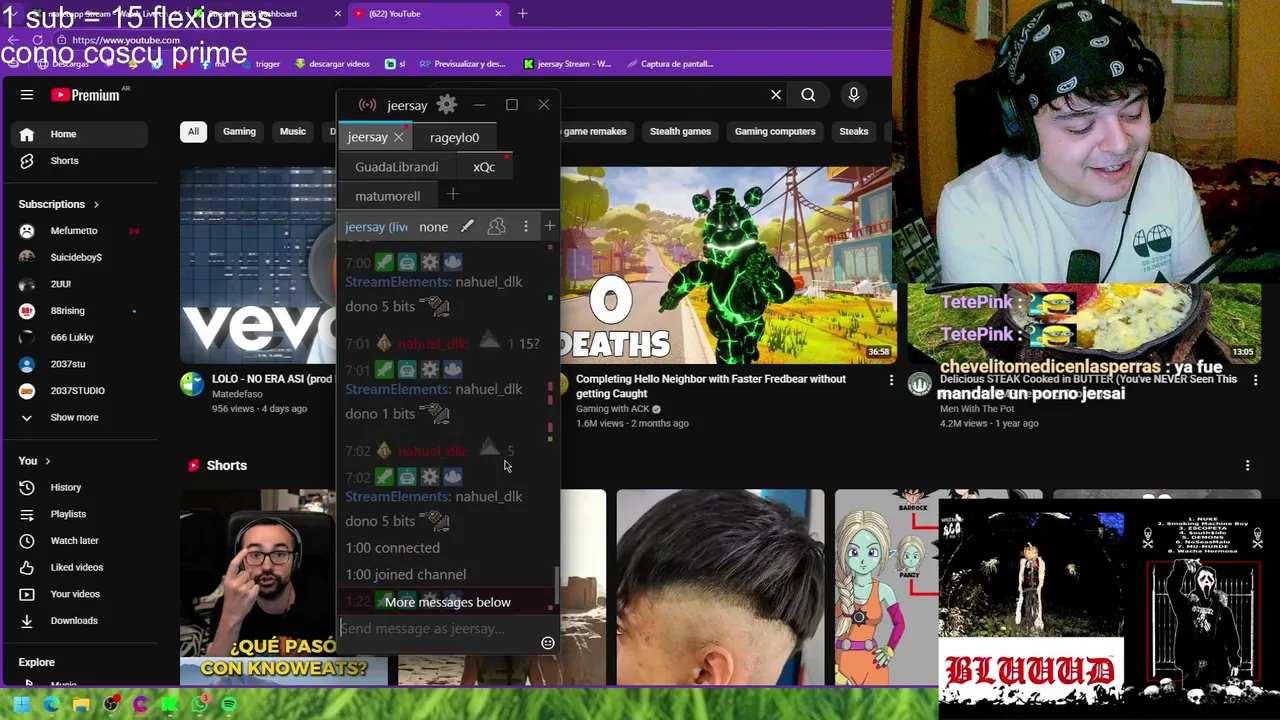Open Spotify from taskbar
Screen dimensions: 1280x720
point(229,705)
